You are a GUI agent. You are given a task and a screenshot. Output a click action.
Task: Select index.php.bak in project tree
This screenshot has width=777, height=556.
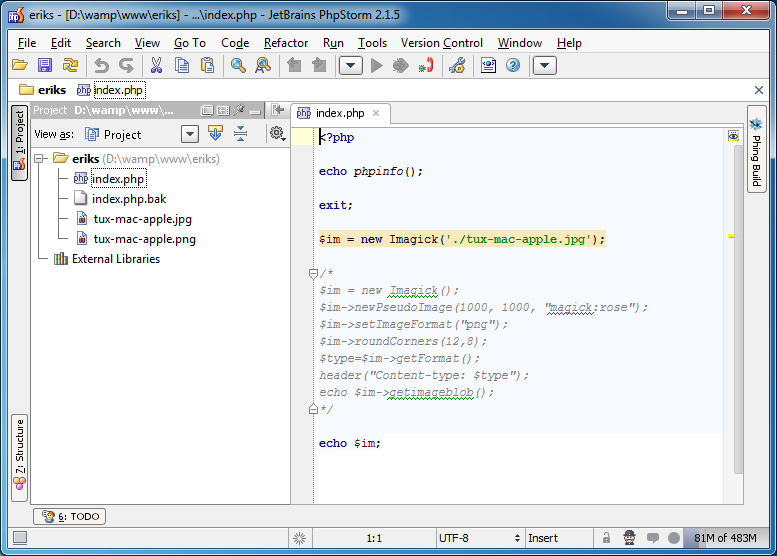pyautogui.click(x=120, y=199)
